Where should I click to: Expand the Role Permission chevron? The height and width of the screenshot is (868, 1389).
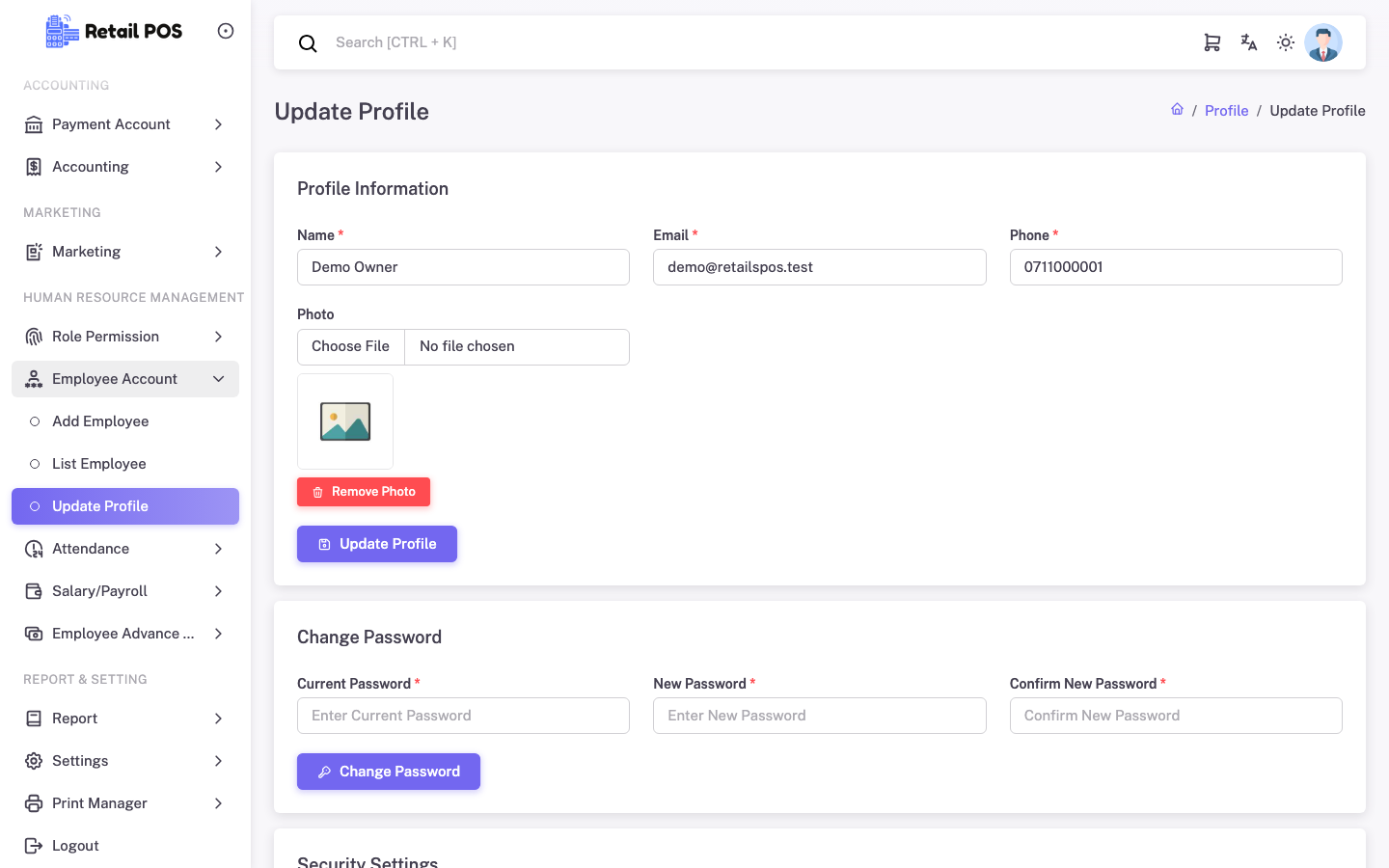[x=219, y=337]
